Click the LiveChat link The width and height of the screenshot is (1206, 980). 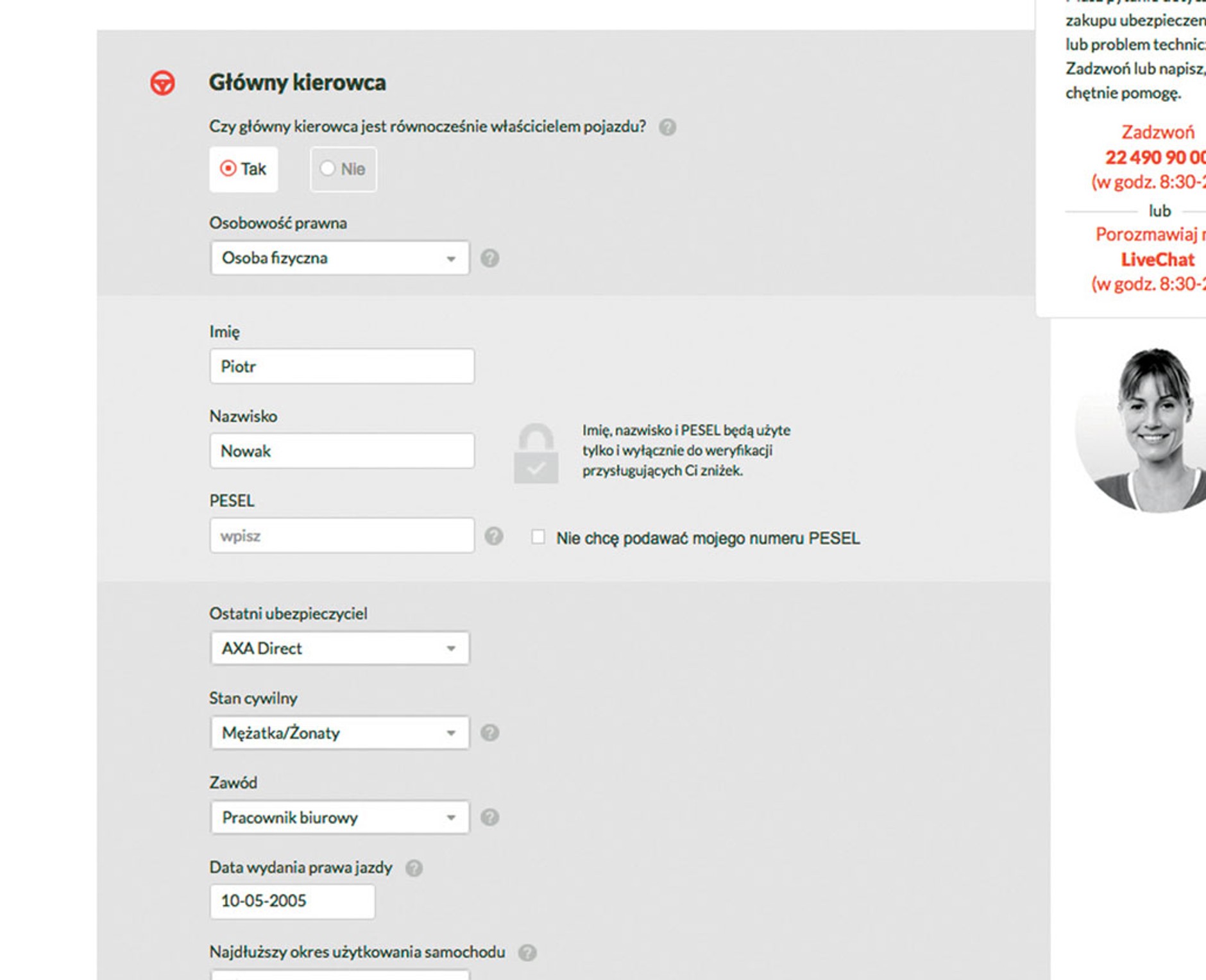point(1157,260)
